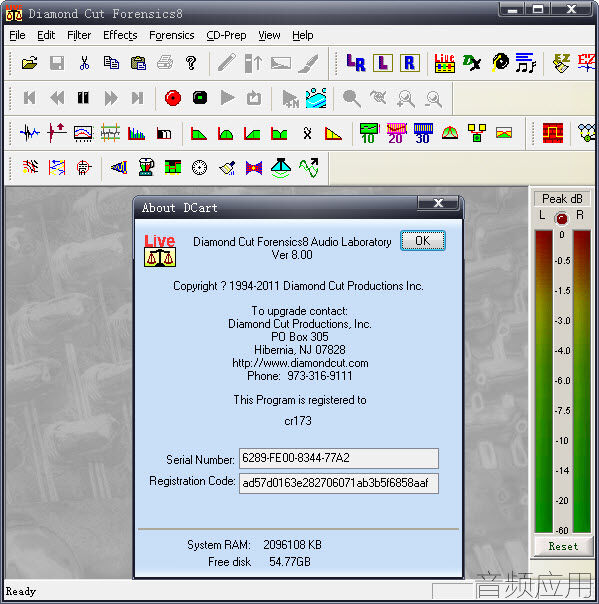The image size is (599, 604).
Task: Click the Dx toolbar icon
Action: [471, 63]
